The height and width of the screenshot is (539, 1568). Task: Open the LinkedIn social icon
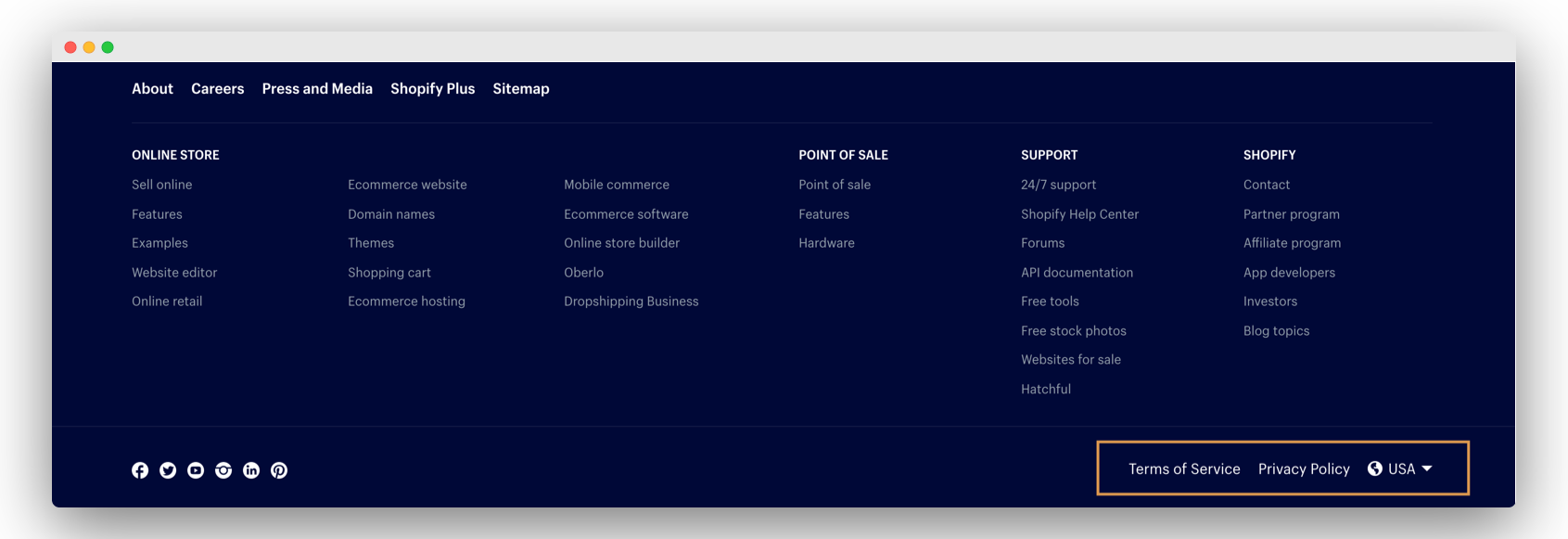(251, 470)
